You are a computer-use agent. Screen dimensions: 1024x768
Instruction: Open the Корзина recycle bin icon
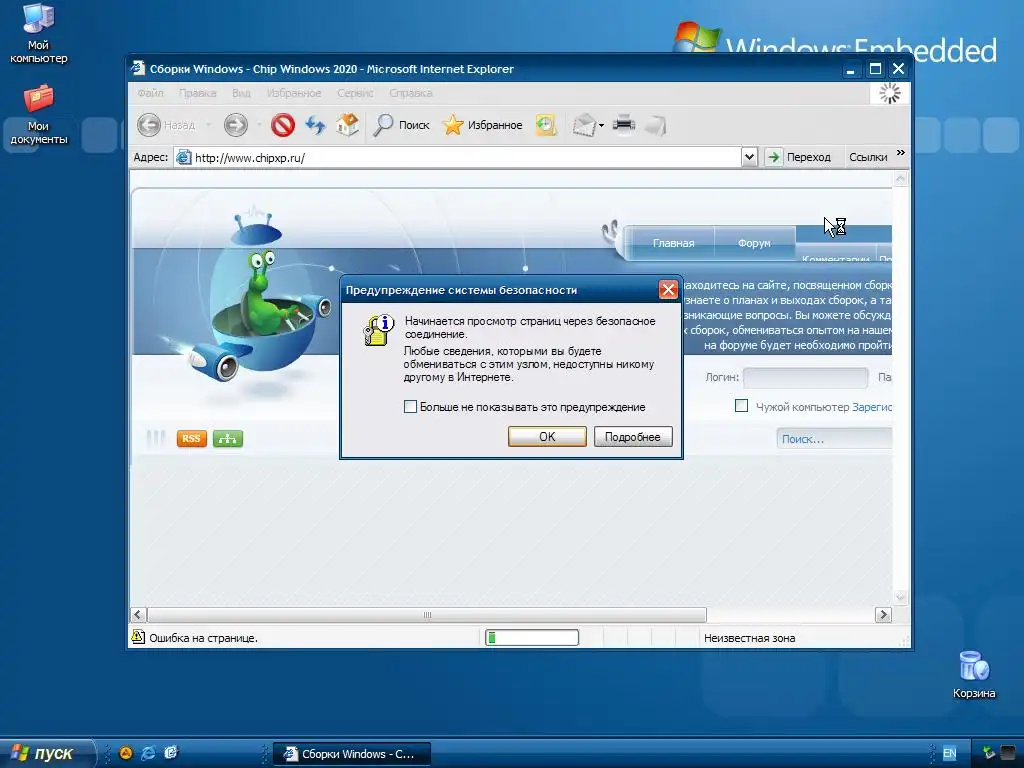974,675
